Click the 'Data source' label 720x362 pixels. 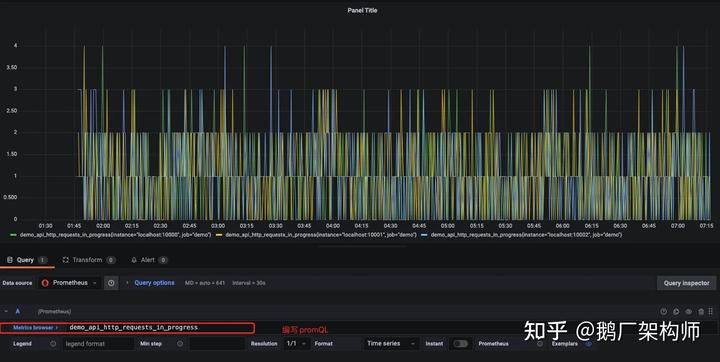pos(17,283)
